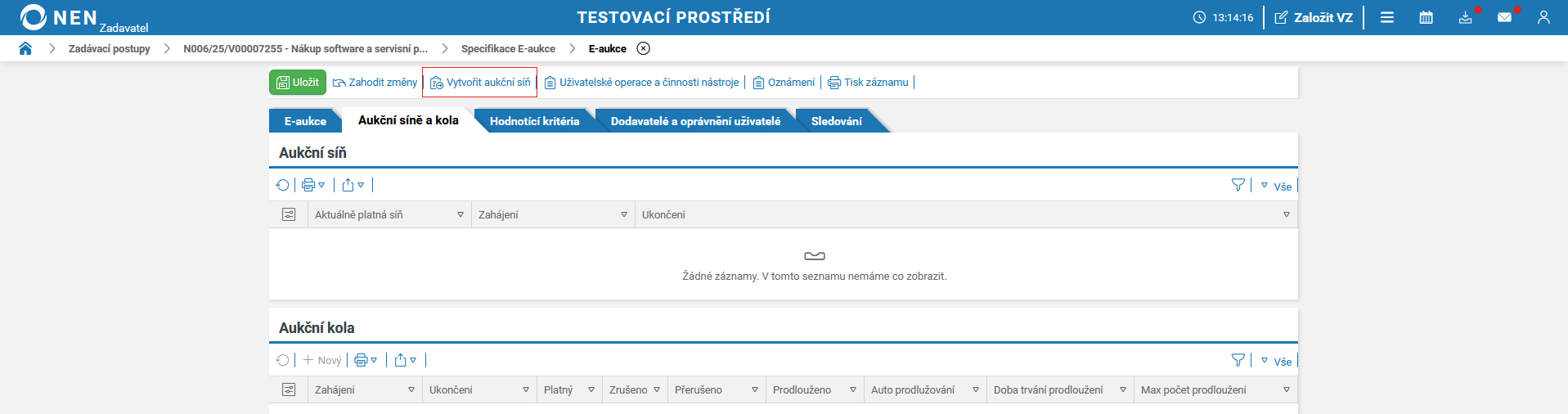Click Vytvořit aukční síň
1568x414 pixels.
coord(480,83)
